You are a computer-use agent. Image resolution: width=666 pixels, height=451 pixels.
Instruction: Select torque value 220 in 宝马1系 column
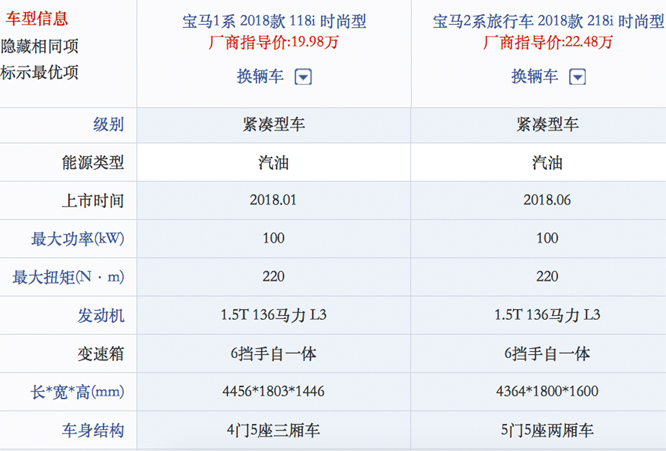click(x=274, y=276)
